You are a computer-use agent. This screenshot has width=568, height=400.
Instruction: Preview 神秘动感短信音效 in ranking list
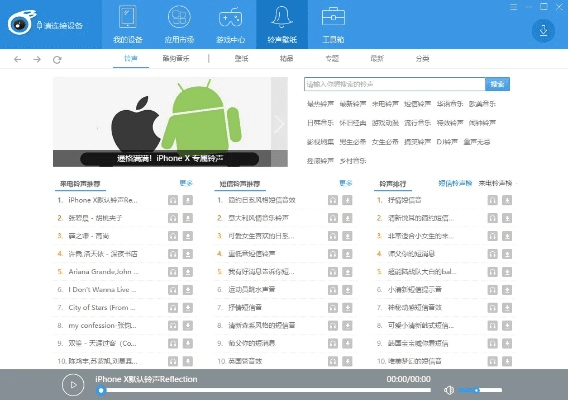pyautogui.click(x=492, y=308)
